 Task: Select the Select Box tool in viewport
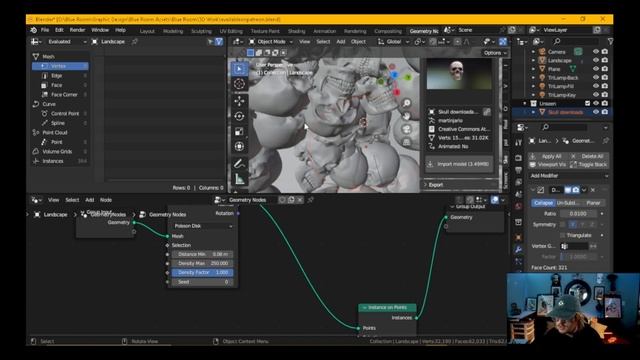pos(239,69)
